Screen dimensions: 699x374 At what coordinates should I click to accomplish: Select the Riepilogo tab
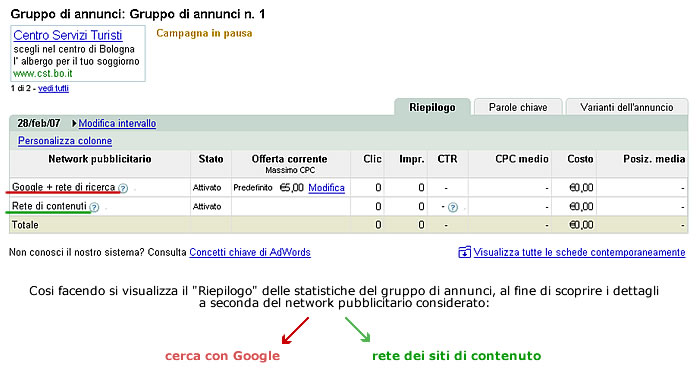coord(432,107)
